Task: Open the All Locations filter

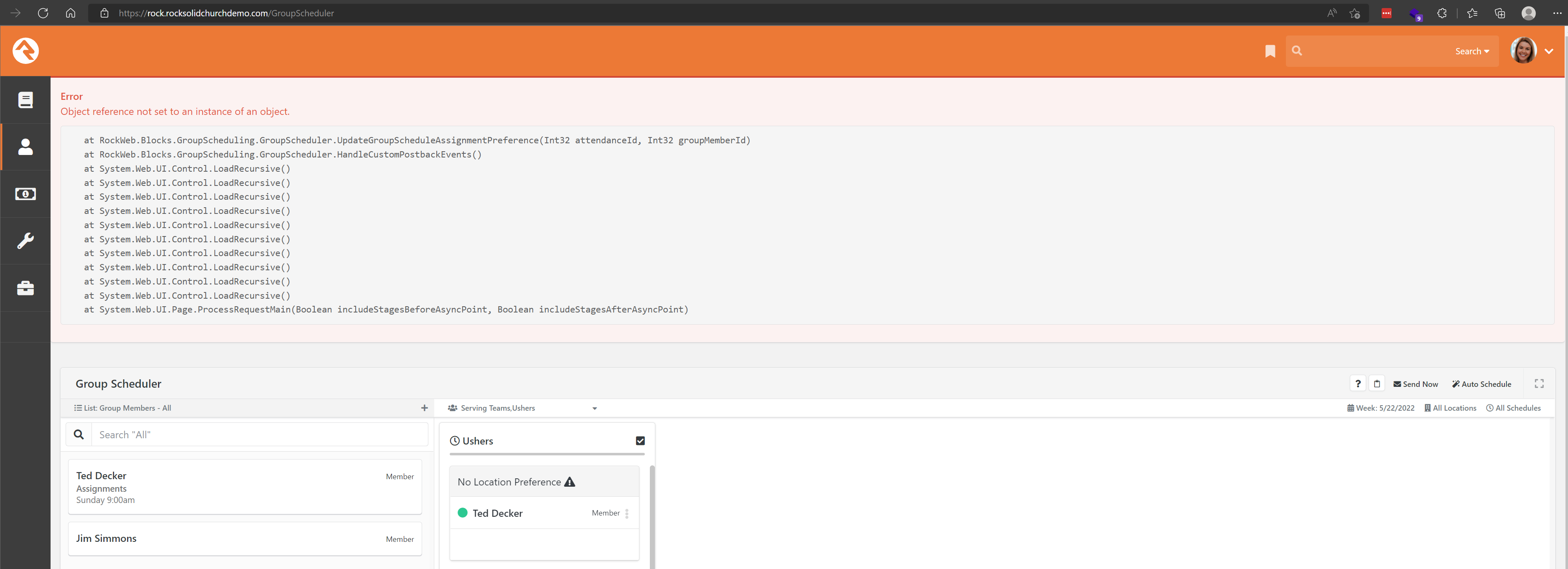Action: [x=1451, y=408]
